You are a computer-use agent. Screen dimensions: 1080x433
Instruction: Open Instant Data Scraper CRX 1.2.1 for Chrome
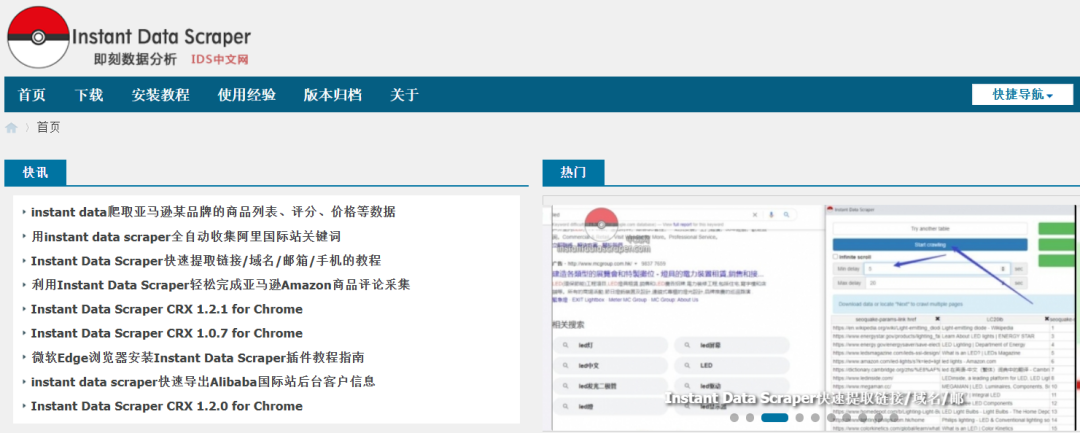click(x=167, y=309)
